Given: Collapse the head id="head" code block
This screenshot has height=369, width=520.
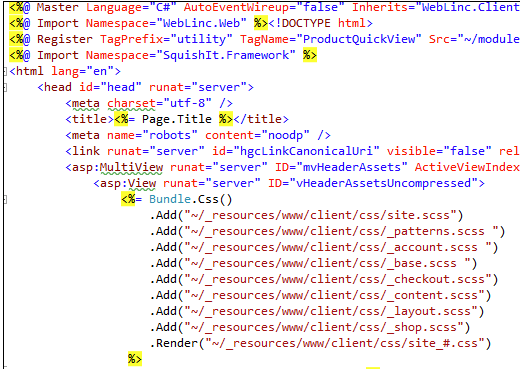Looking at the screenshot, I should pyautogui.click(x=5, y=87).
